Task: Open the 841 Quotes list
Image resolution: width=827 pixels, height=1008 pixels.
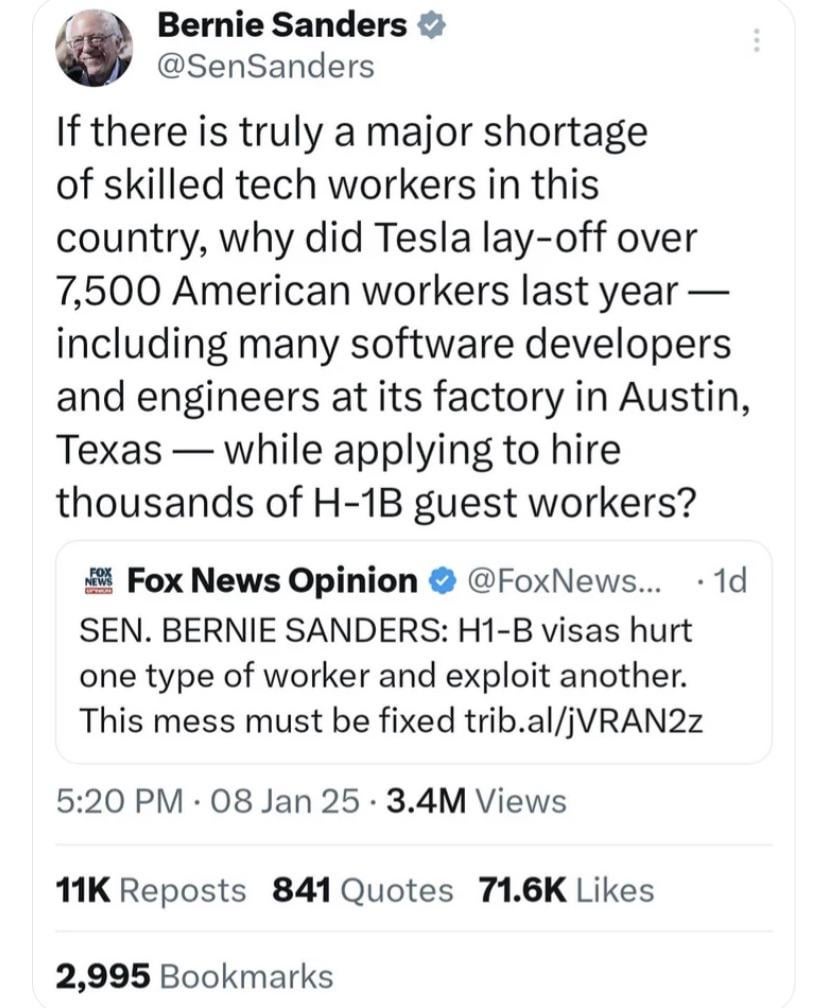Action: pos(362,889)
